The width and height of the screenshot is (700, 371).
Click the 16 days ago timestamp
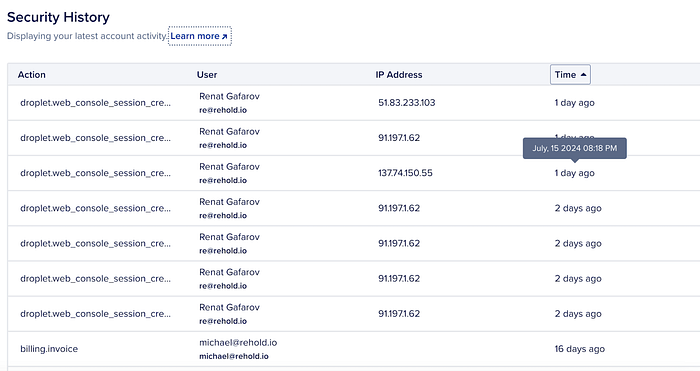pyautogui.click(x=579, y=349)
